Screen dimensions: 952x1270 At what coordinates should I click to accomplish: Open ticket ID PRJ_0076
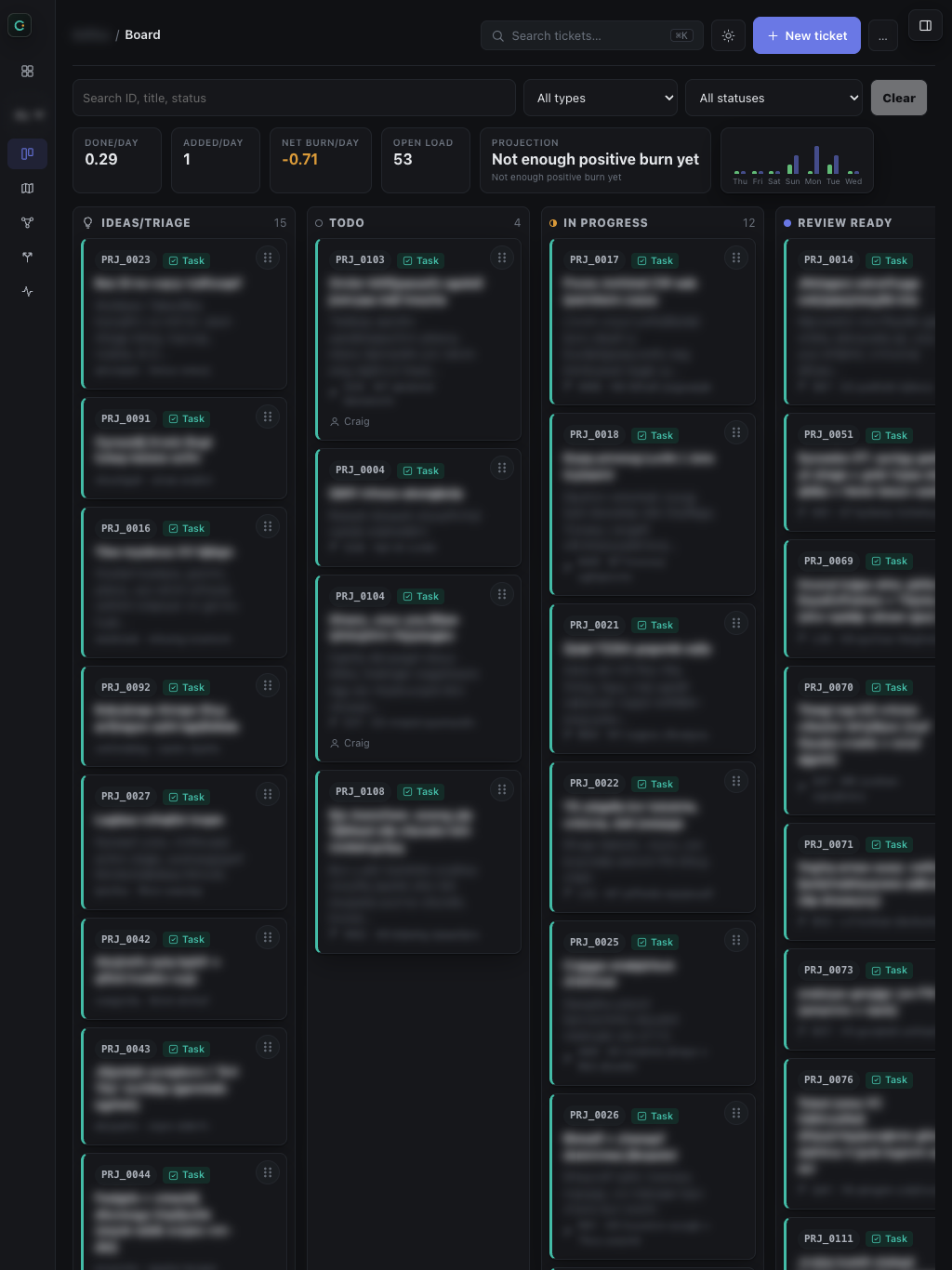click(828, 1080)
